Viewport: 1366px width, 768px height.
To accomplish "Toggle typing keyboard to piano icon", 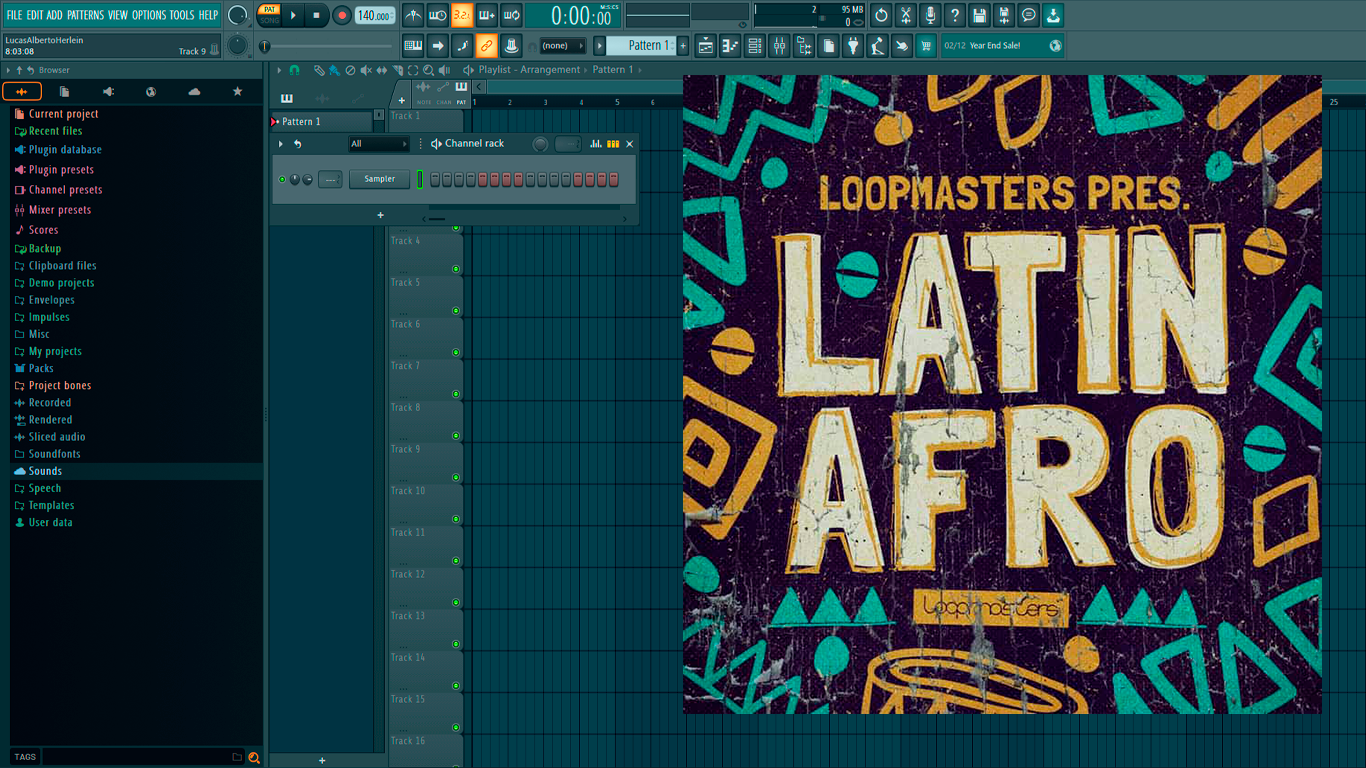I will point(413,45).
